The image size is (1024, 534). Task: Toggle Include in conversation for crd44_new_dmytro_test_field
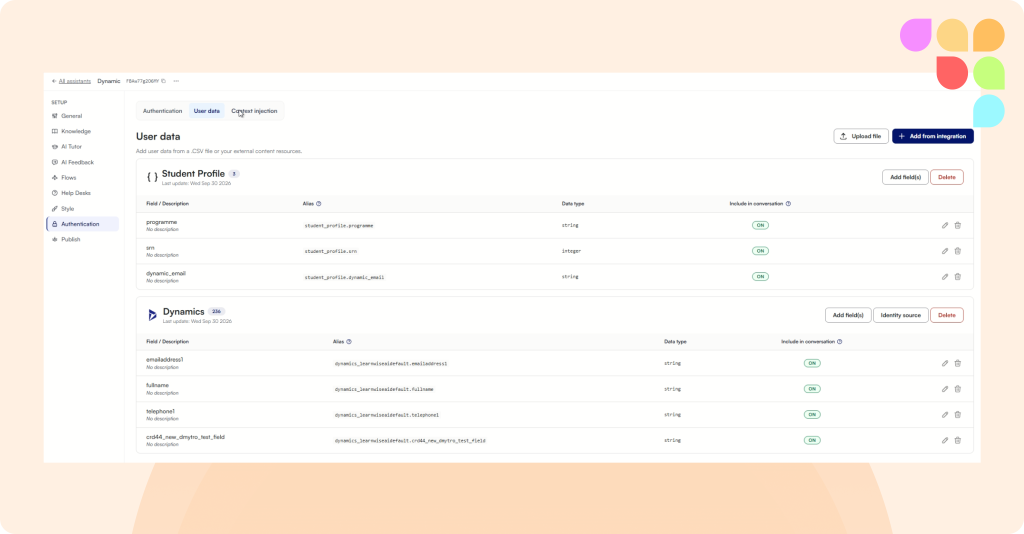(812, 440)
